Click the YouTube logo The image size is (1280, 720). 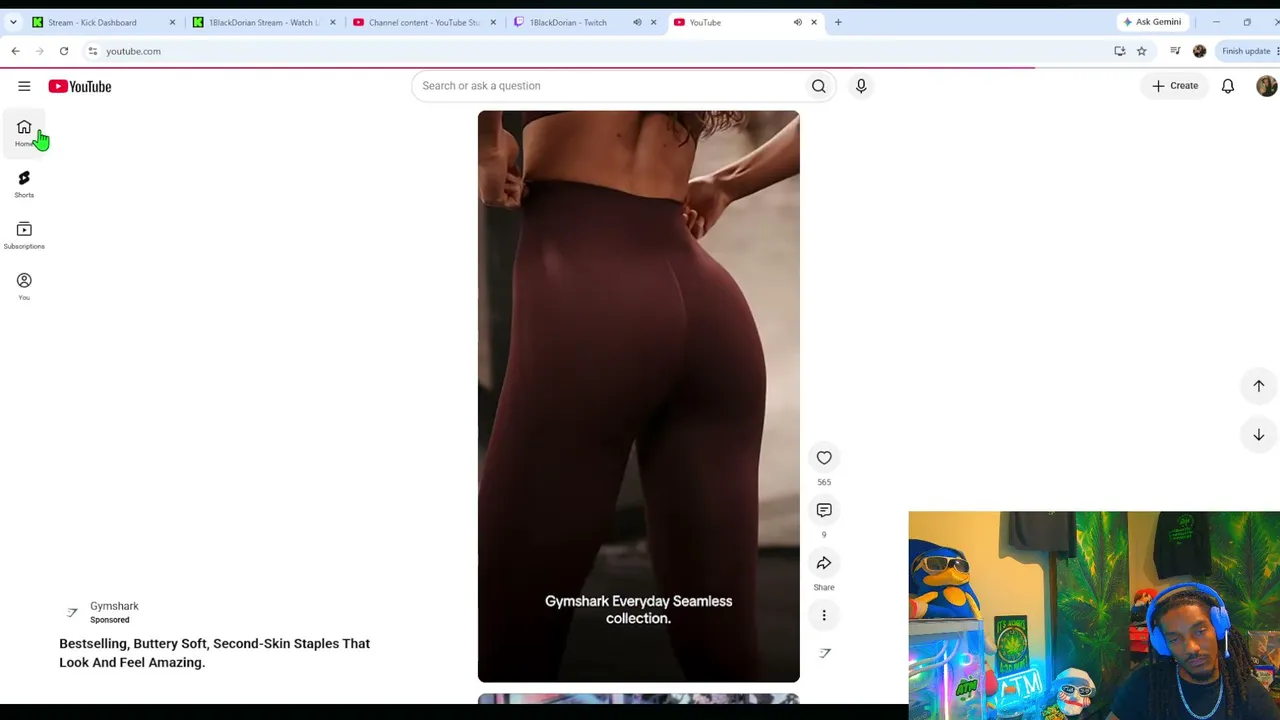80,86
